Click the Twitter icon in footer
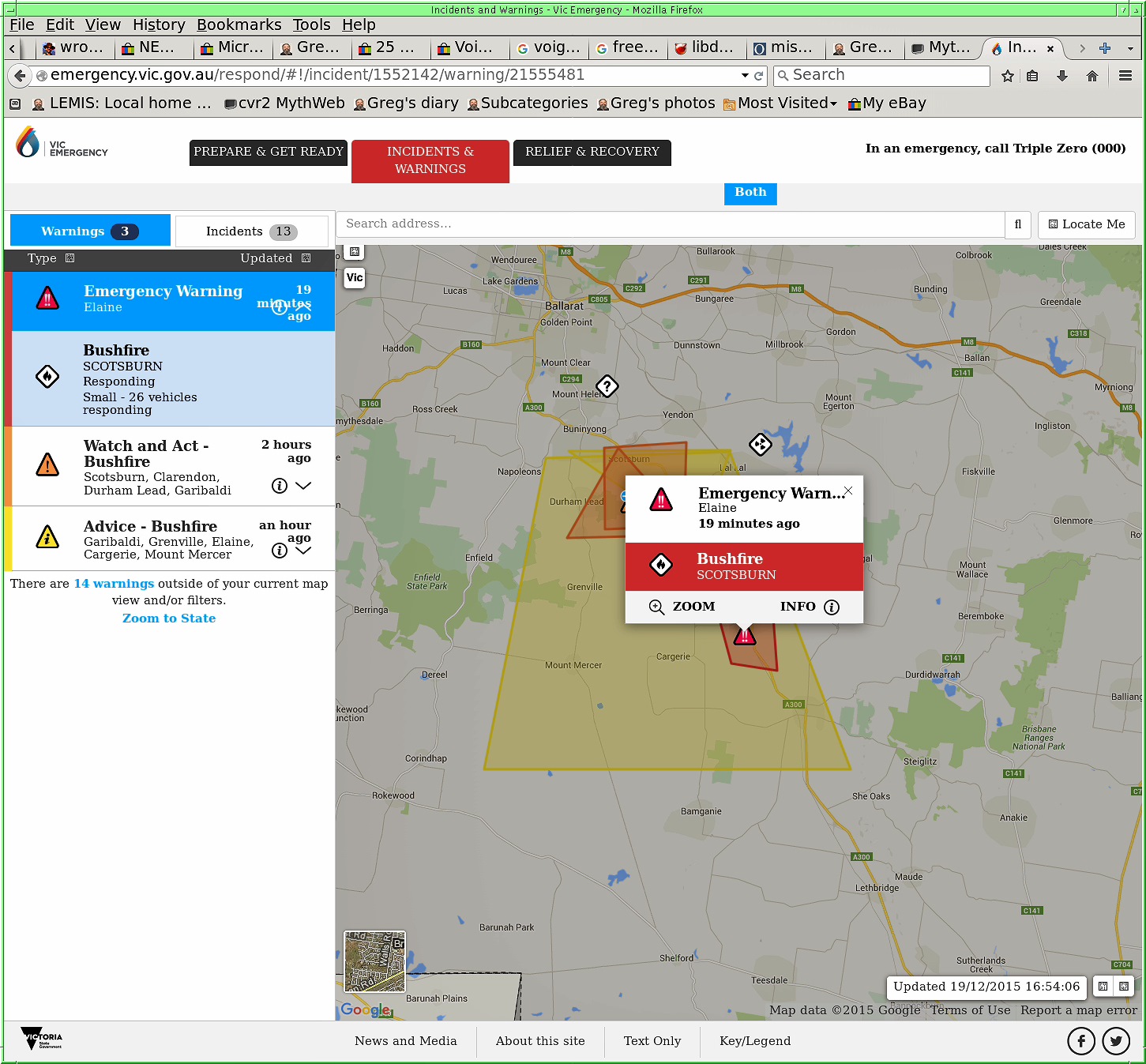This screenshot has width=1146, height=1064. tap(1115, 1041)
